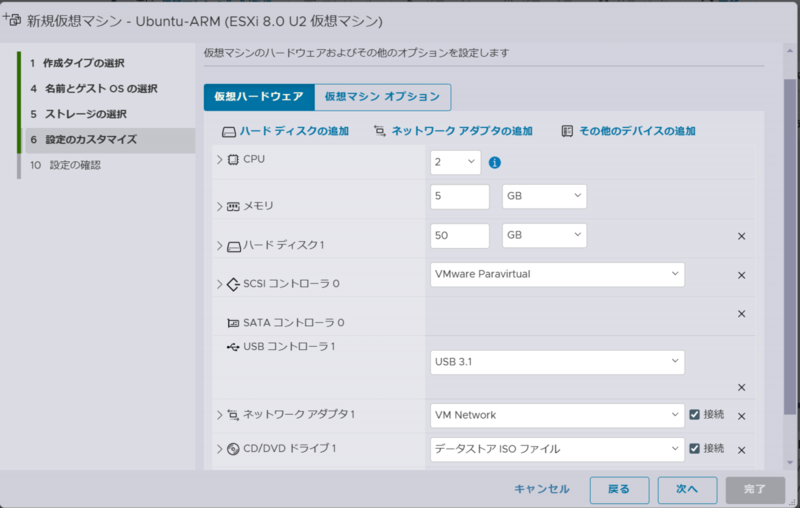Click the memory size input field
The height and width of the screenshot is (508, 800).
click(x=460, y=196)
